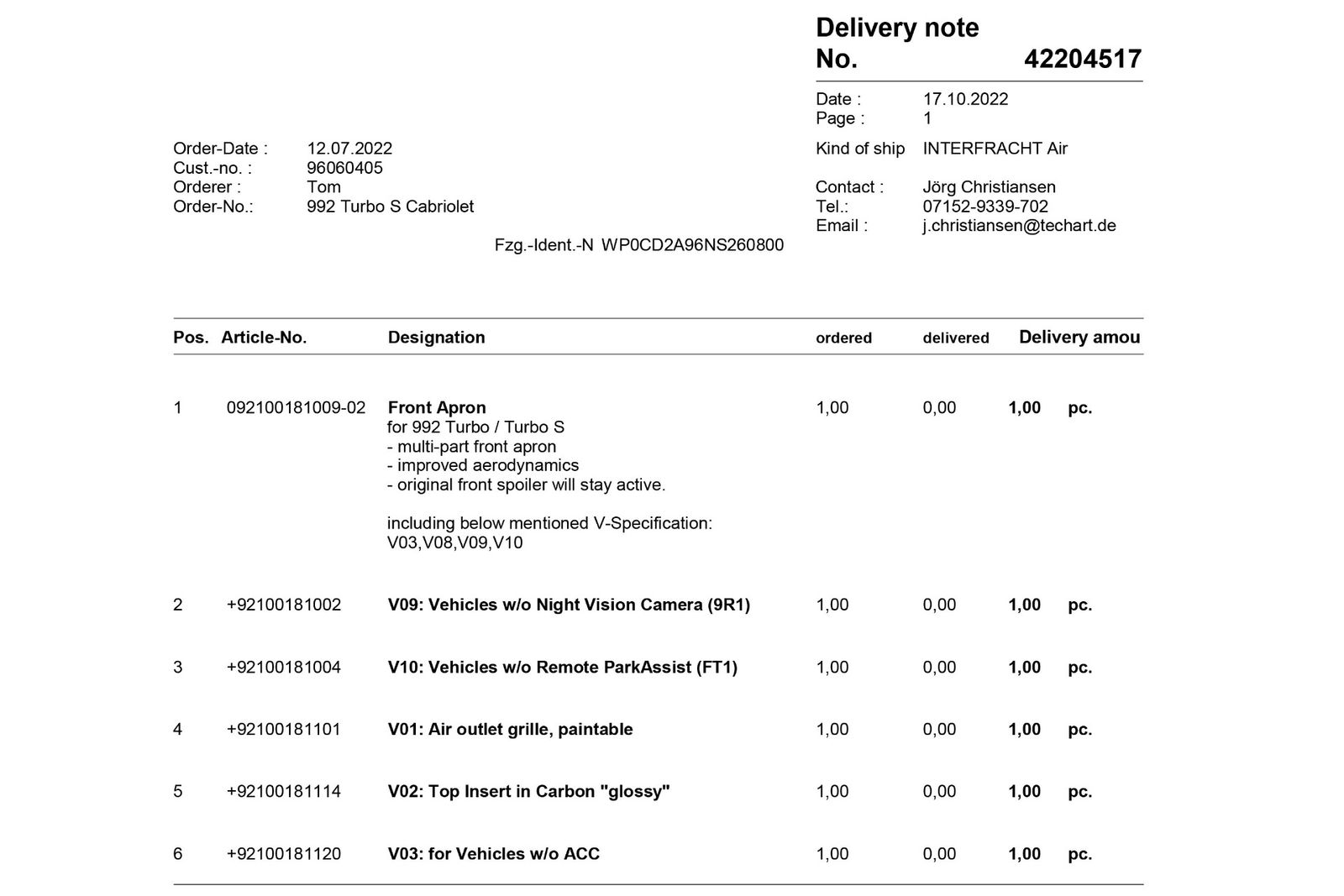Click article number +92100181114
The width and height of the screenshot is (1344, 896).
pyautogui.click(x=283, y=792)
